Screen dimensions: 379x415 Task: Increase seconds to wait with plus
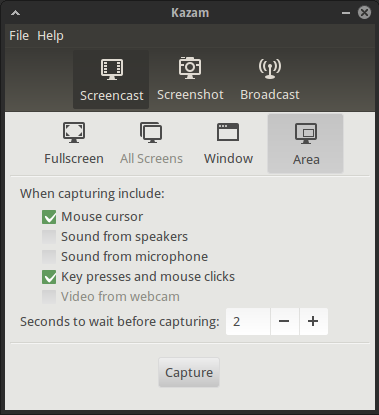pos(313,321)
